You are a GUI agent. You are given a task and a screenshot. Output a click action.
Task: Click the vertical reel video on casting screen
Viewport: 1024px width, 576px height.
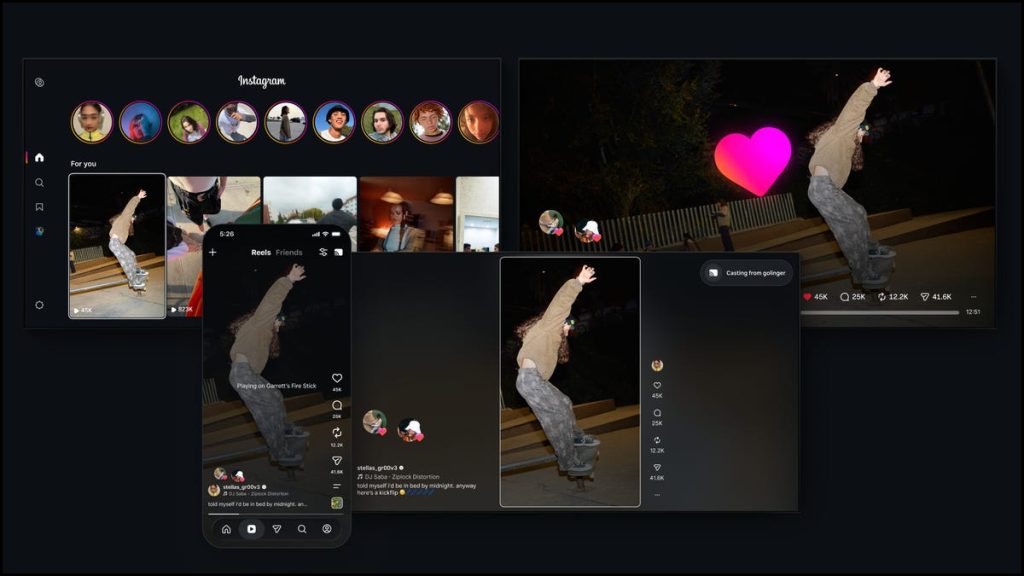pos(570,382)
